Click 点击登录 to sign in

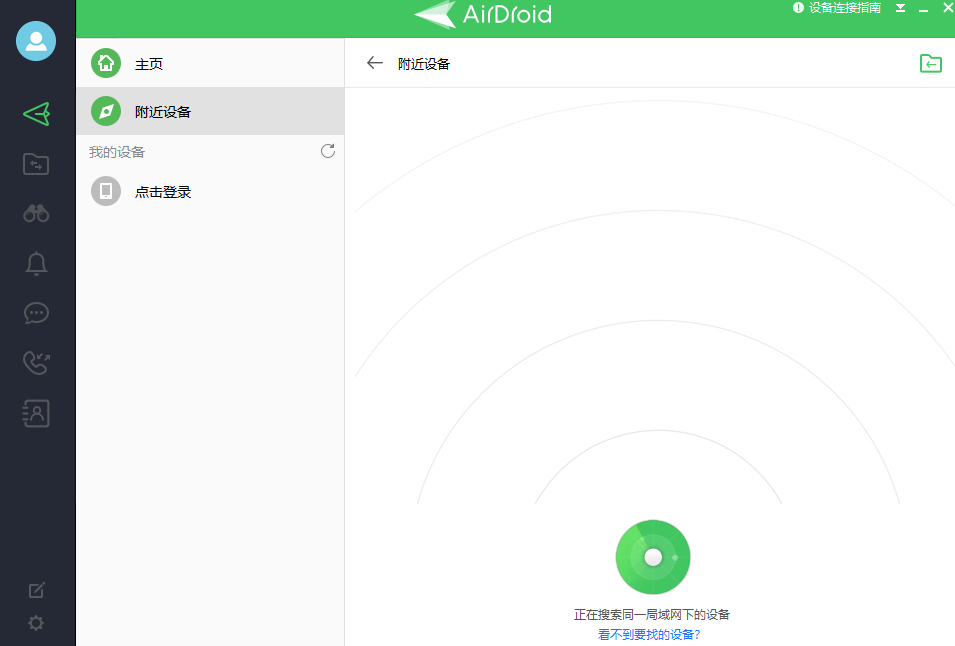pyautogui.click(x=163, y=192)
